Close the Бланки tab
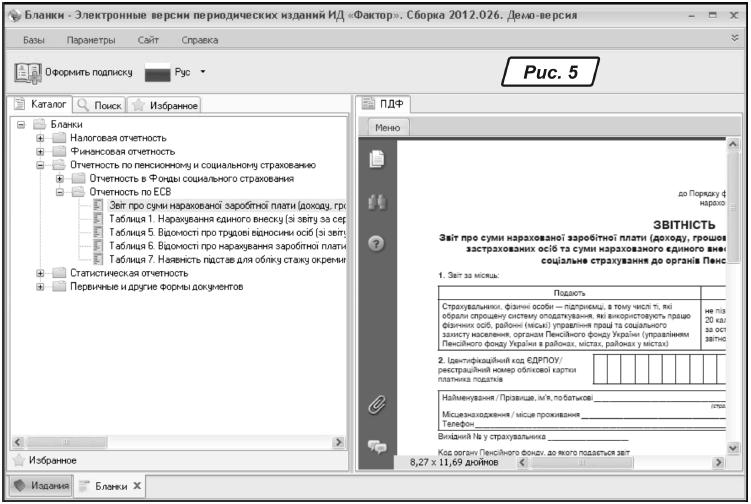Screen dimensions: 751x504 138,486
